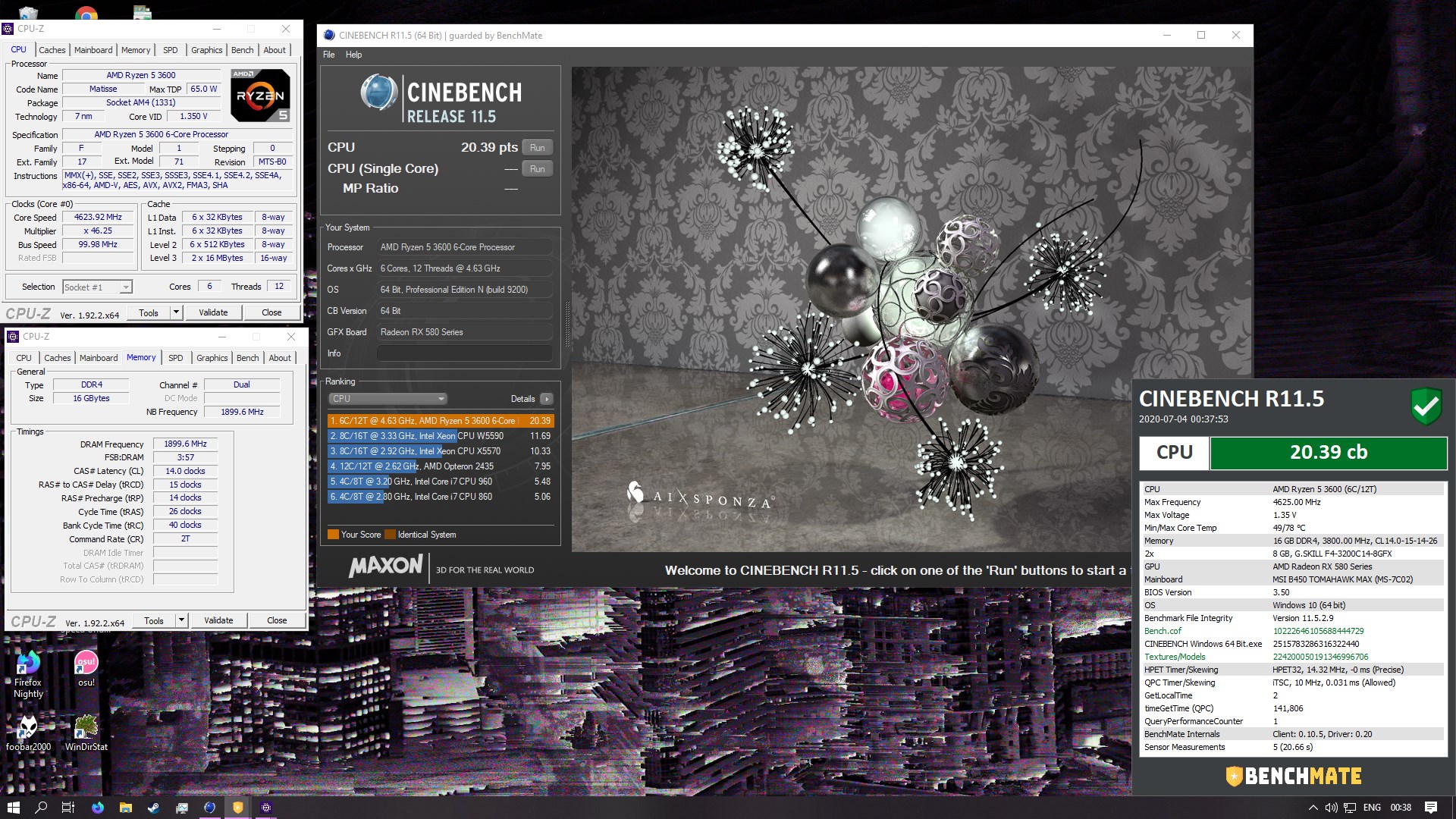Show hidden tray icons chevron
The image size is (1456, 819).
pos(1313,808)
